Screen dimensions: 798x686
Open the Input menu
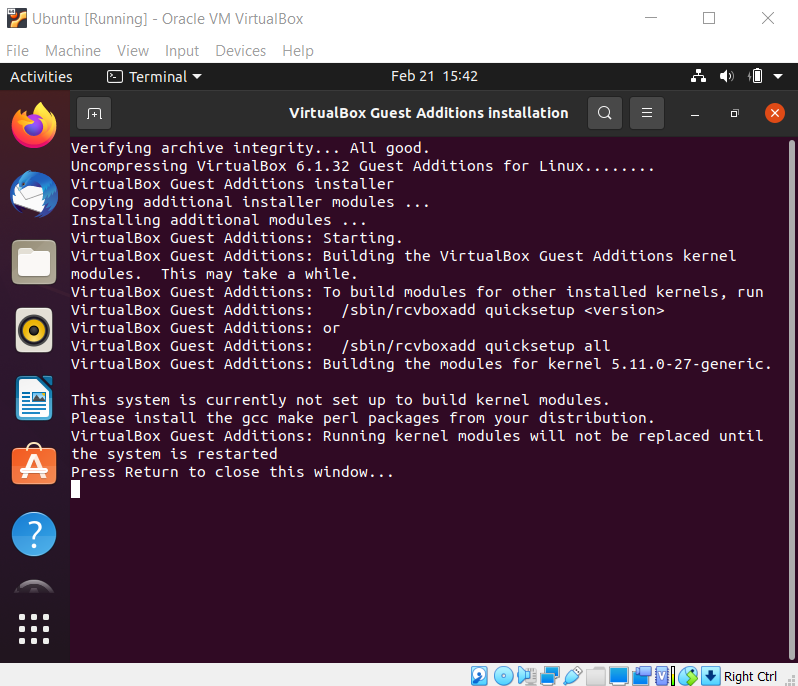pyautogui.click(x=182, y=51)
